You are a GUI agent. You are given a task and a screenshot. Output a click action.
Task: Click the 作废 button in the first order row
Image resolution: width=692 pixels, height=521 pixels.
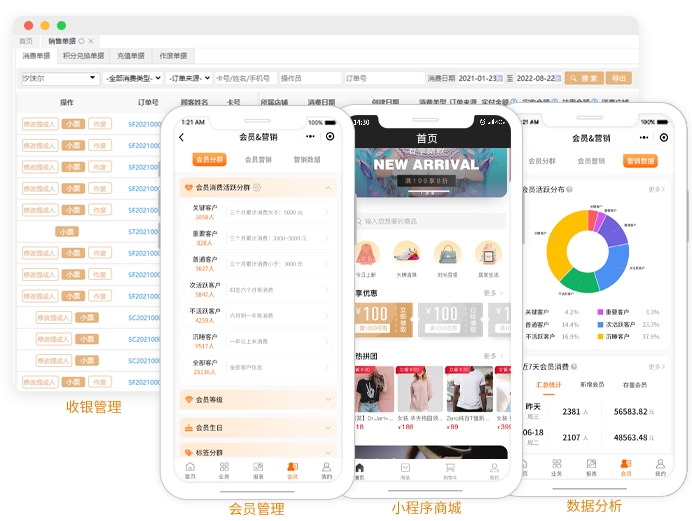(x=100, y=124)
